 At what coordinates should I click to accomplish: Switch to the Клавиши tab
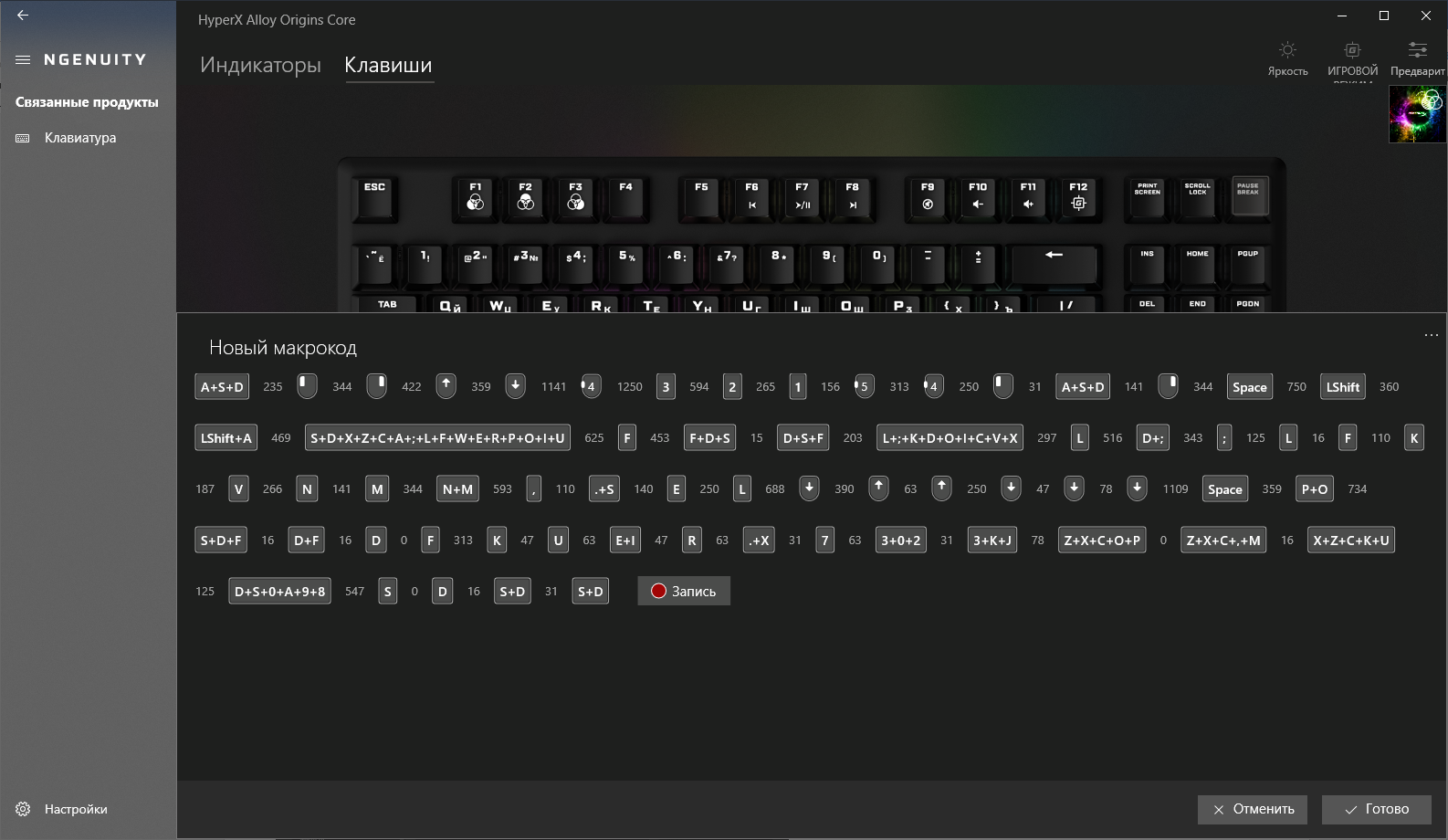point(388,65)
